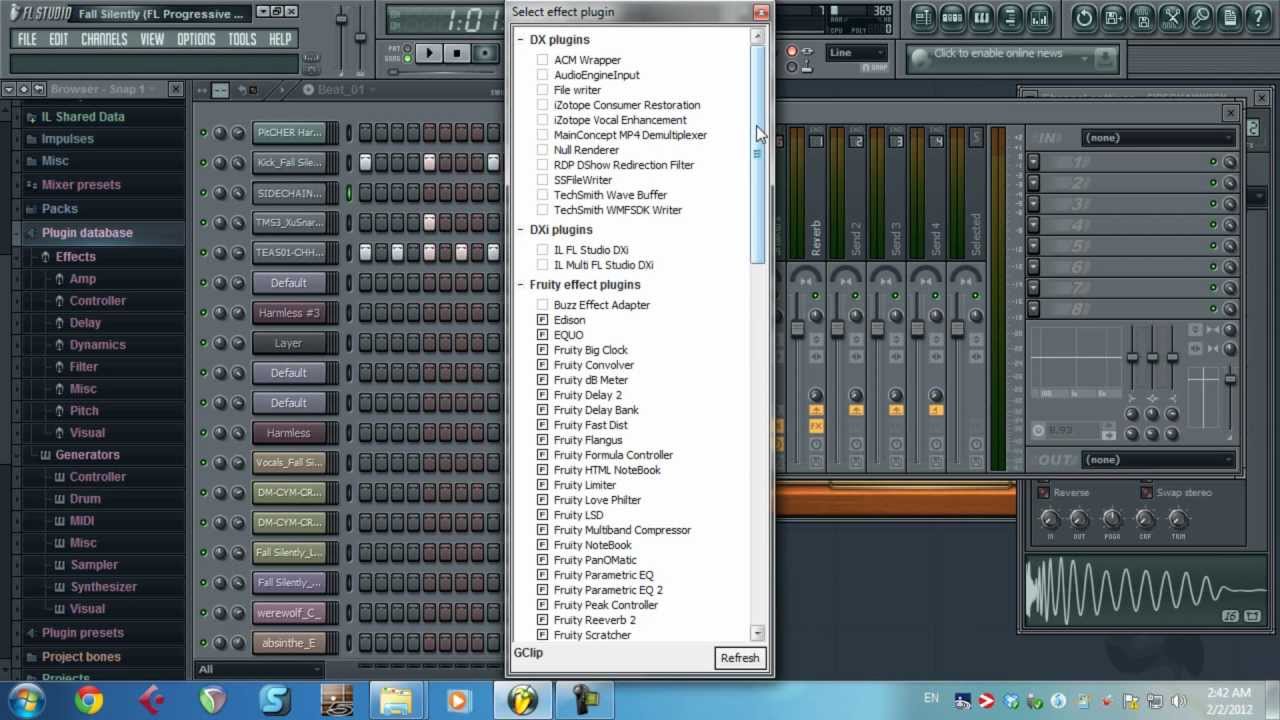Click the Record transport button
The image size is (1280, 720).
[486, 53]
